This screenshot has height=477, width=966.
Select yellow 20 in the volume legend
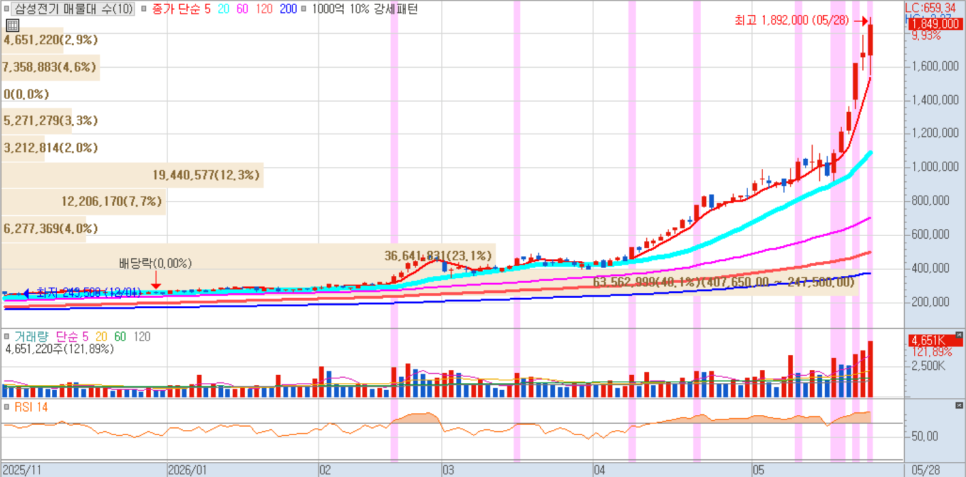101,337
